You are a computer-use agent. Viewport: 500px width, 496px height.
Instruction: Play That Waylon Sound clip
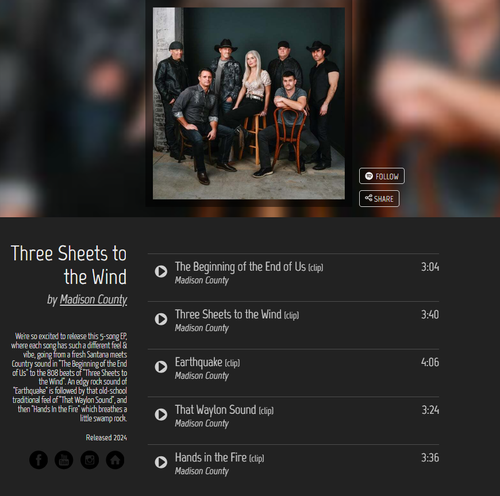(161, 414)
